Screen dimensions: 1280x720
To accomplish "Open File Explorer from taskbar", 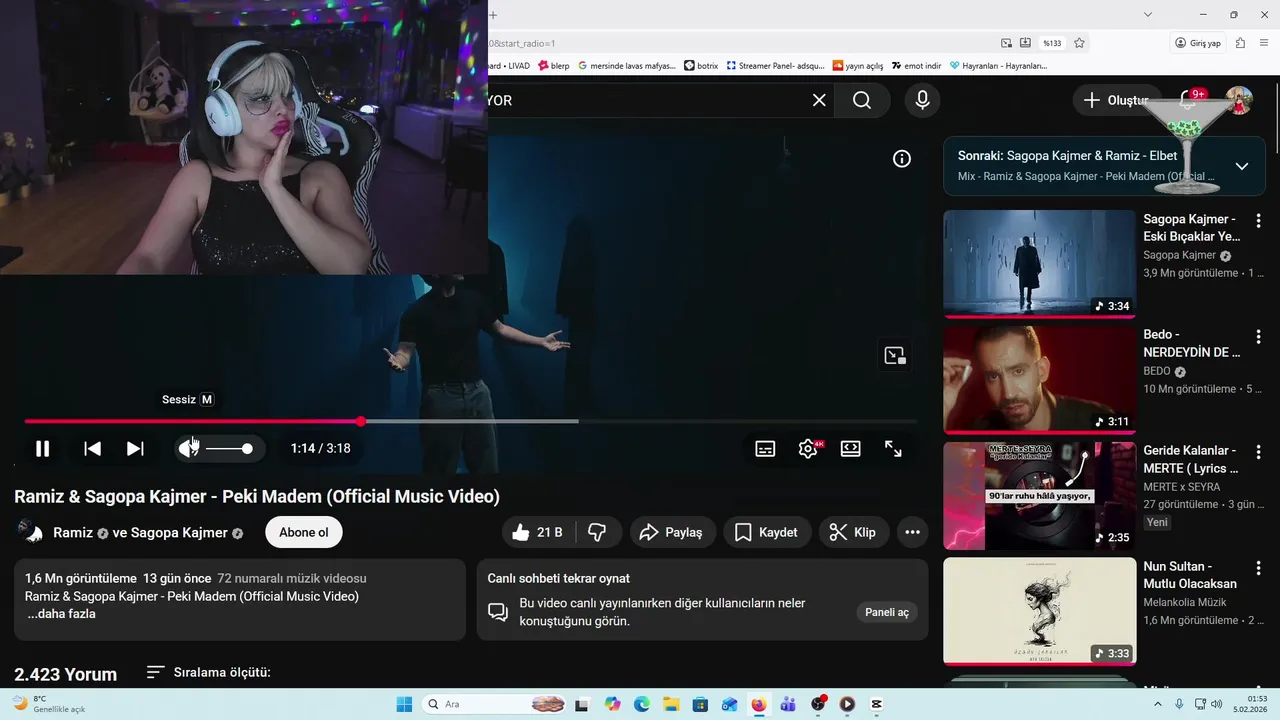I will pos(671,704).
